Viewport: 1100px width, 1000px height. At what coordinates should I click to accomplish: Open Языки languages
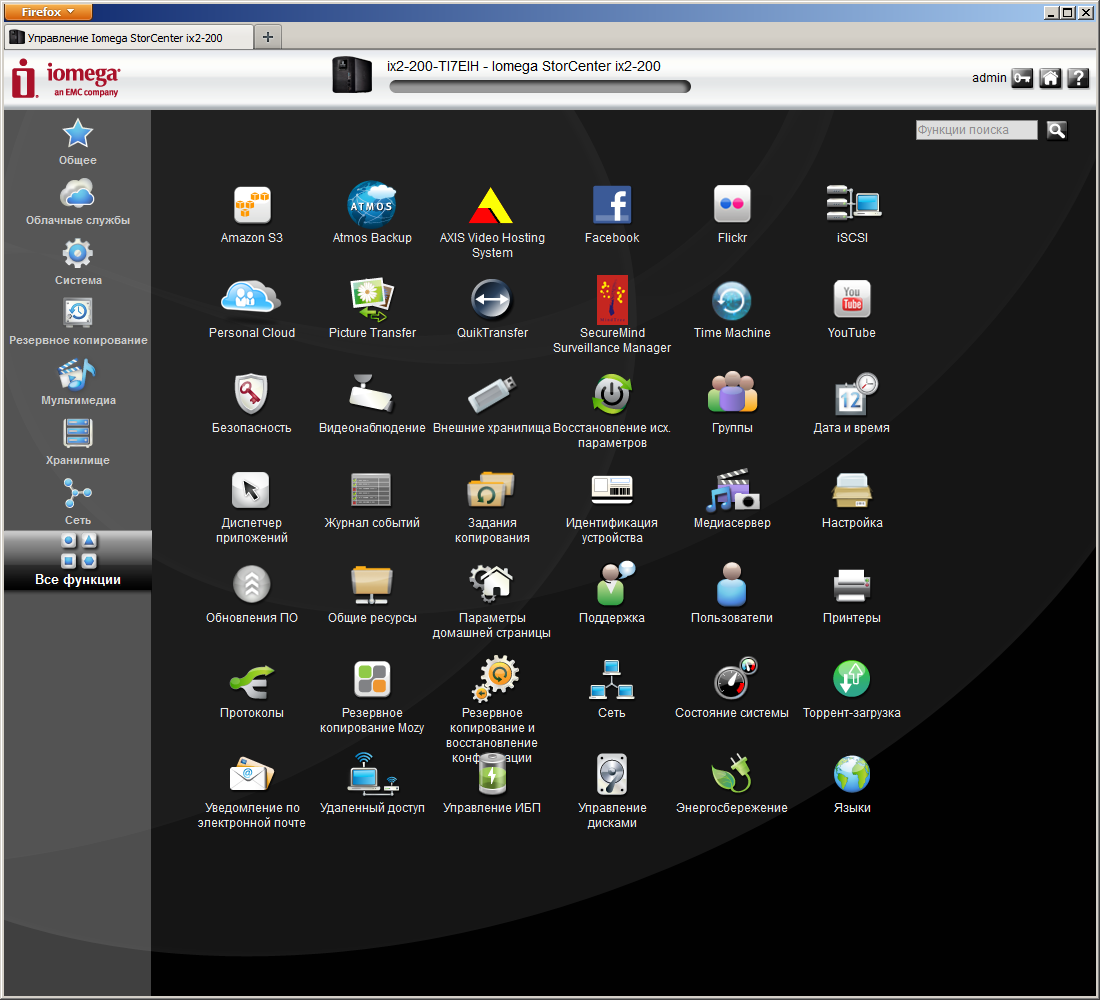point(852,775)
